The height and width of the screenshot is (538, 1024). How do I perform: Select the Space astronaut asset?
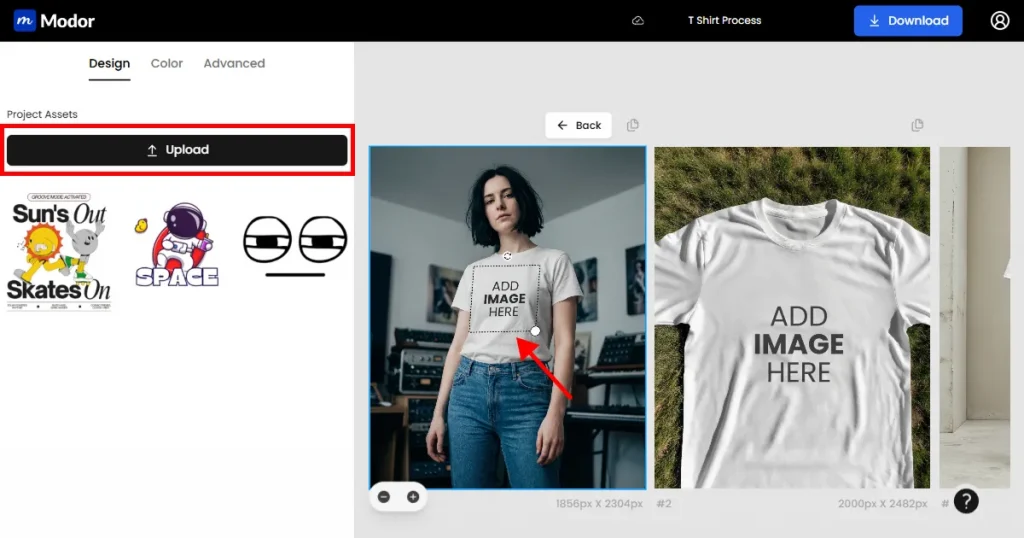176,245
